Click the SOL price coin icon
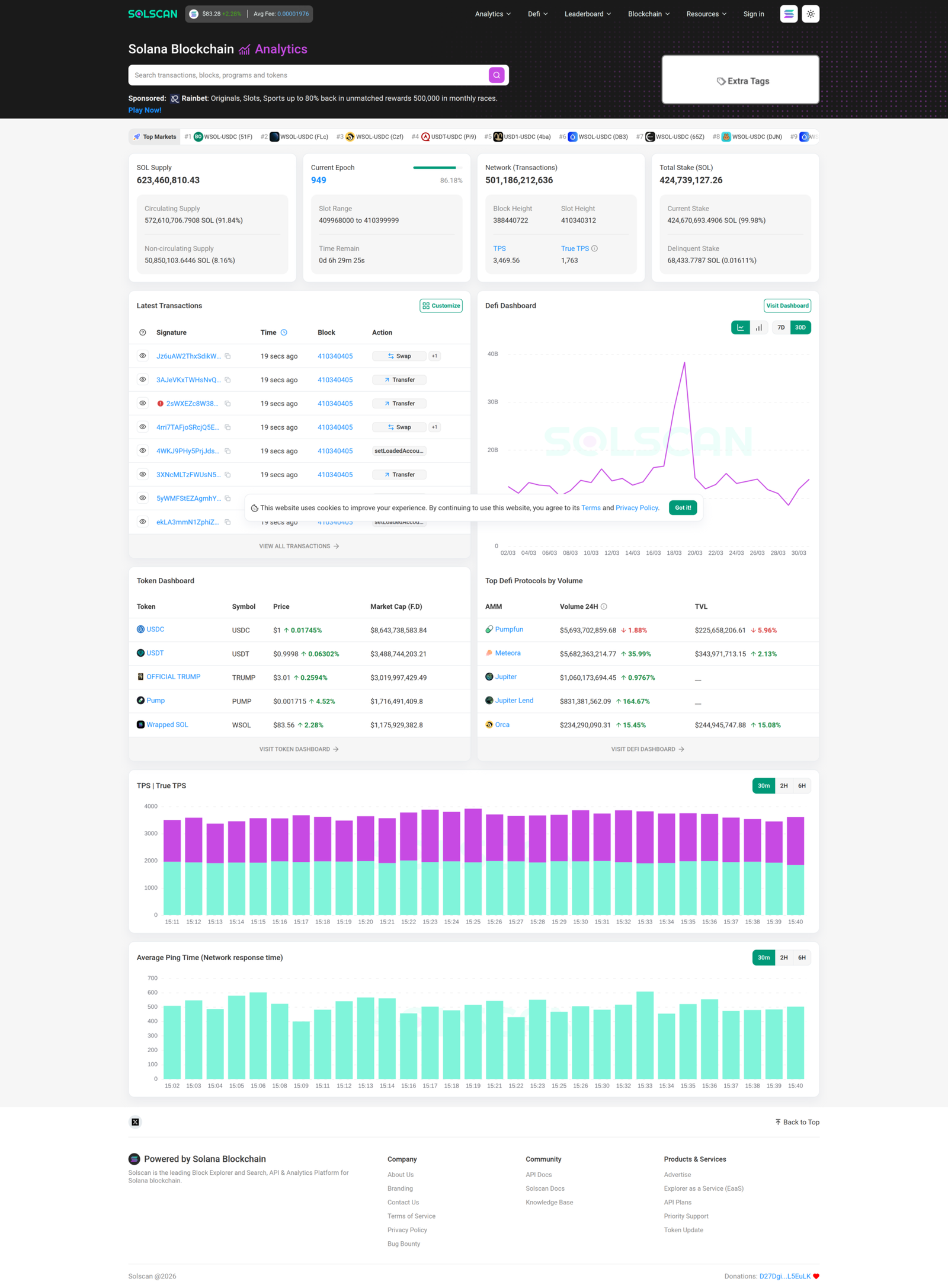Image resolution: width=948 pixels, height=1288 pixels. coord(194,14)
